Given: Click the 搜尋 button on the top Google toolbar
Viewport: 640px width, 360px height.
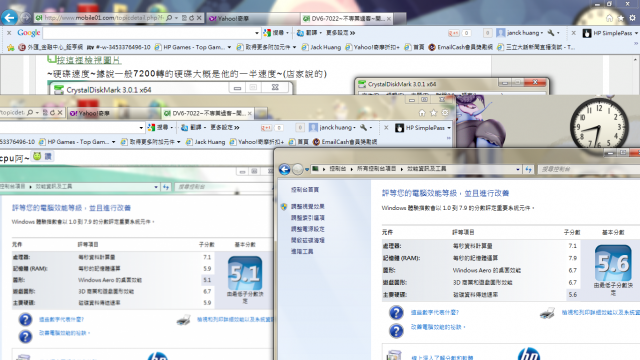Looking at the screenshot, I should (276, 33).
